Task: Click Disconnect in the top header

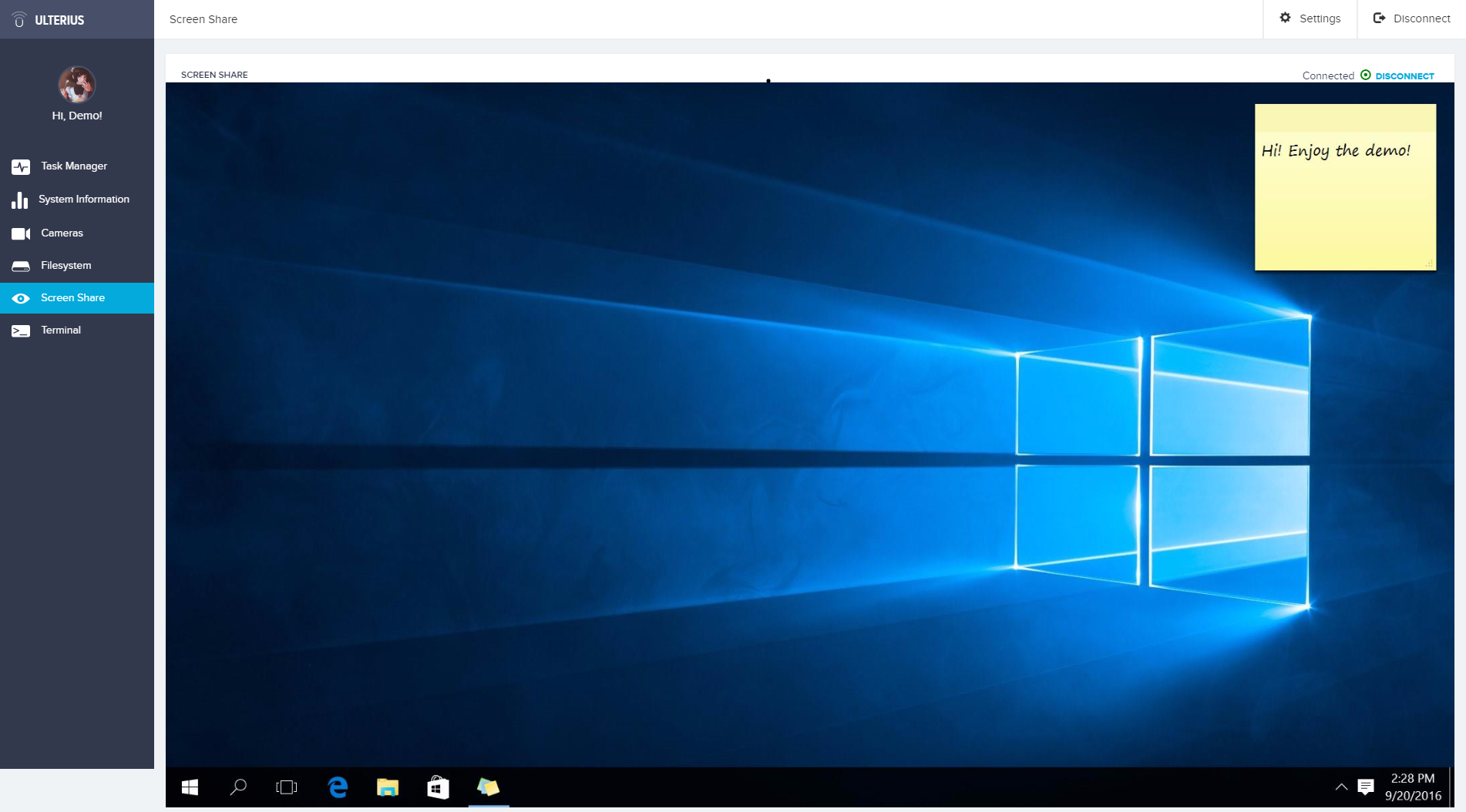Action: 1411,18
